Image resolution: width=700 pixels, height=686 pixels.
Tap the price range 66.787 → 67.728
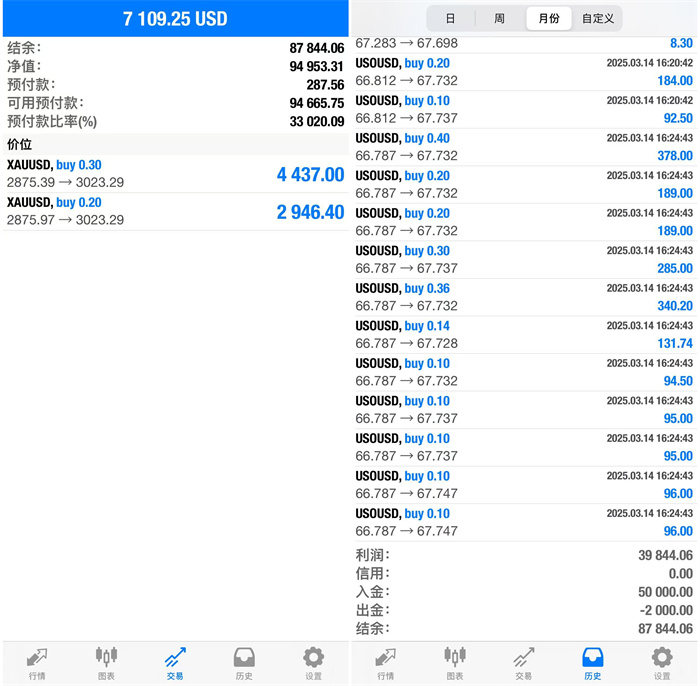pyautogui.click(x=406, y=343)
